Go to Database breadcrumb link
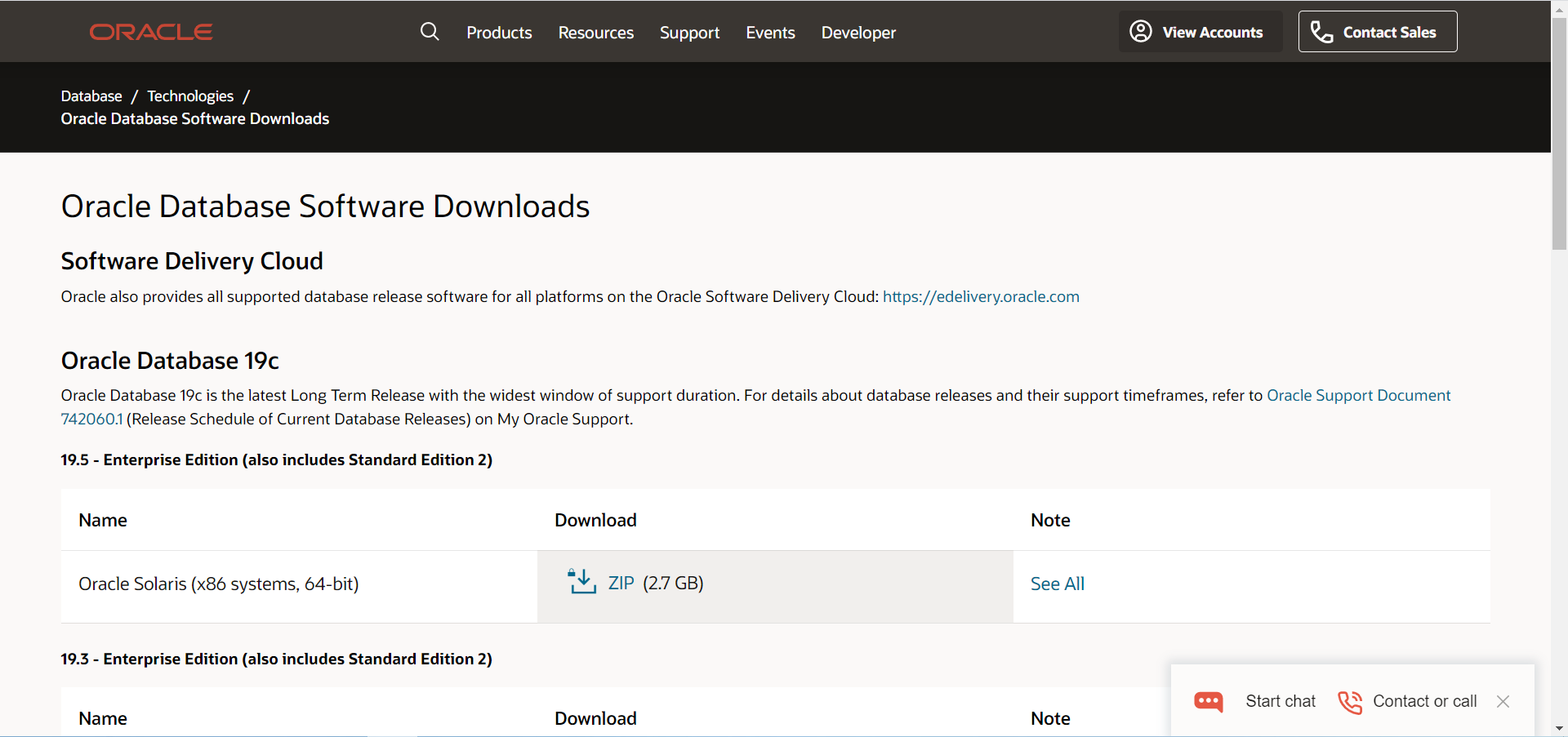The image size is (1568, 737). 91,96
